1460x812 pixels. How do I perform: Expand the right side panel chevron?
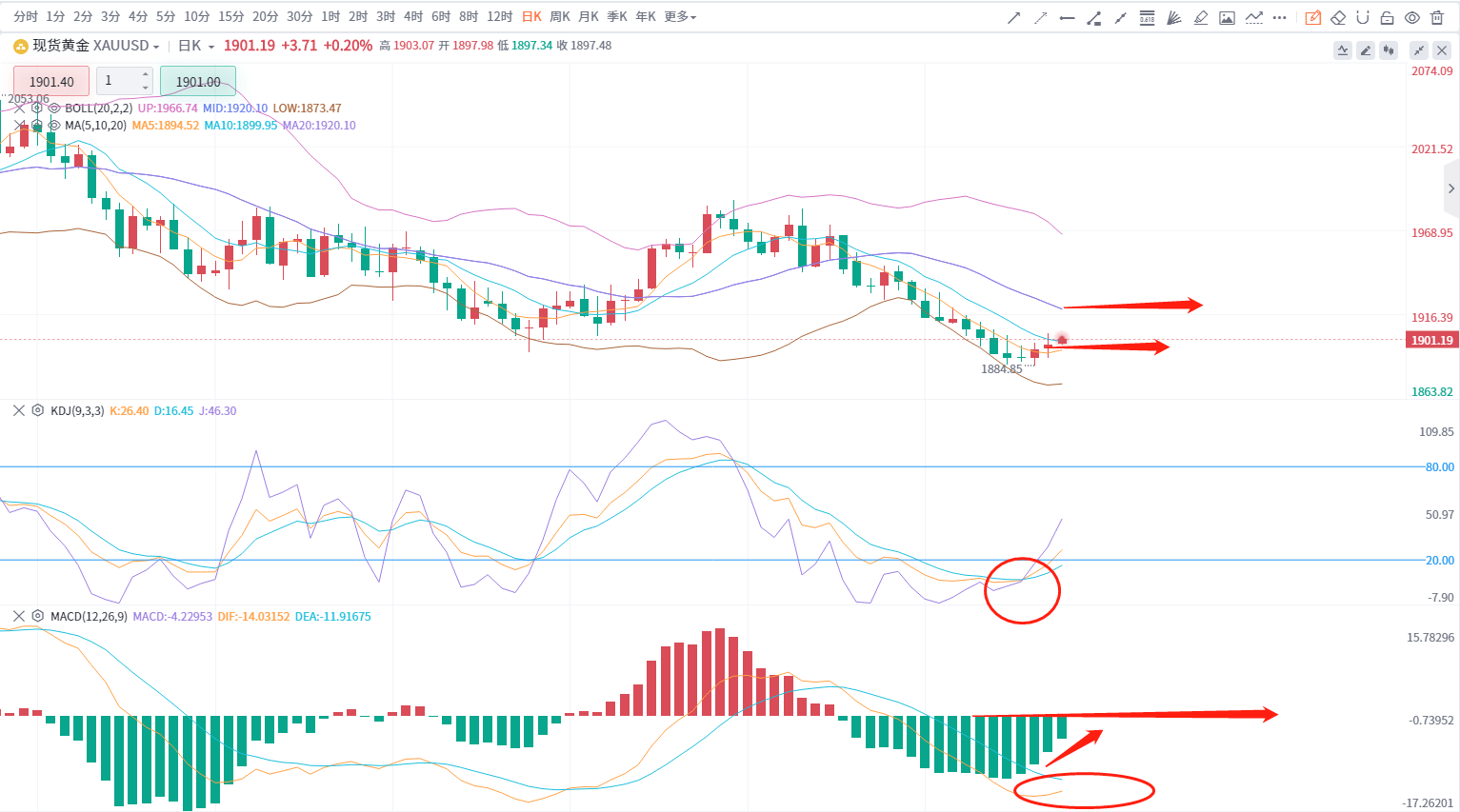click(1451, 188)
